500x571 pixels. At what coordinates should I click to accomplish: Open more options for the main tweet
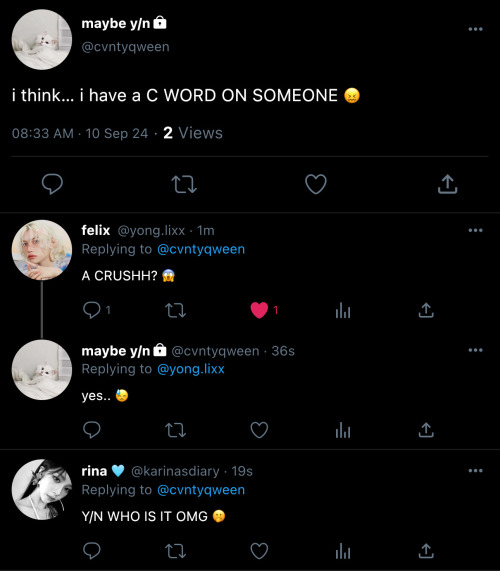(475, 29)
